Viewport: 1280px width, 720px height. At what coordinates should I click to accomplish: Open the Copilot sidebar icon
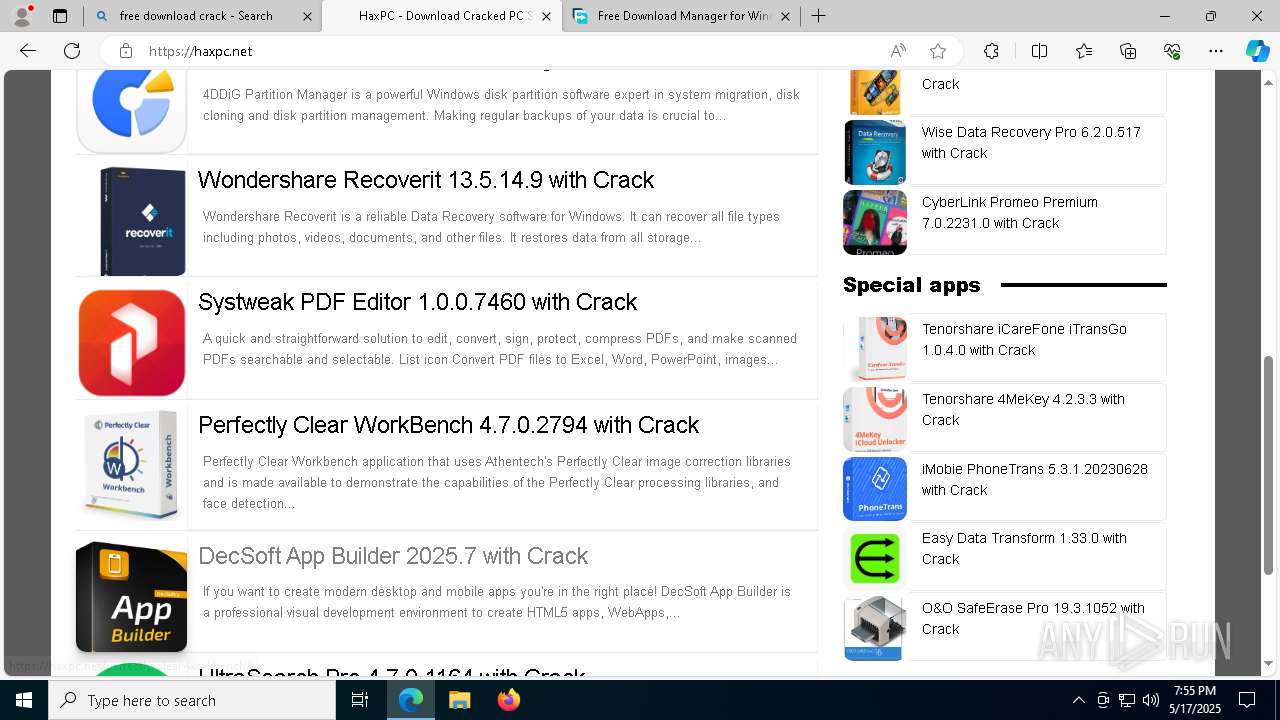[x=1257, y=51]
